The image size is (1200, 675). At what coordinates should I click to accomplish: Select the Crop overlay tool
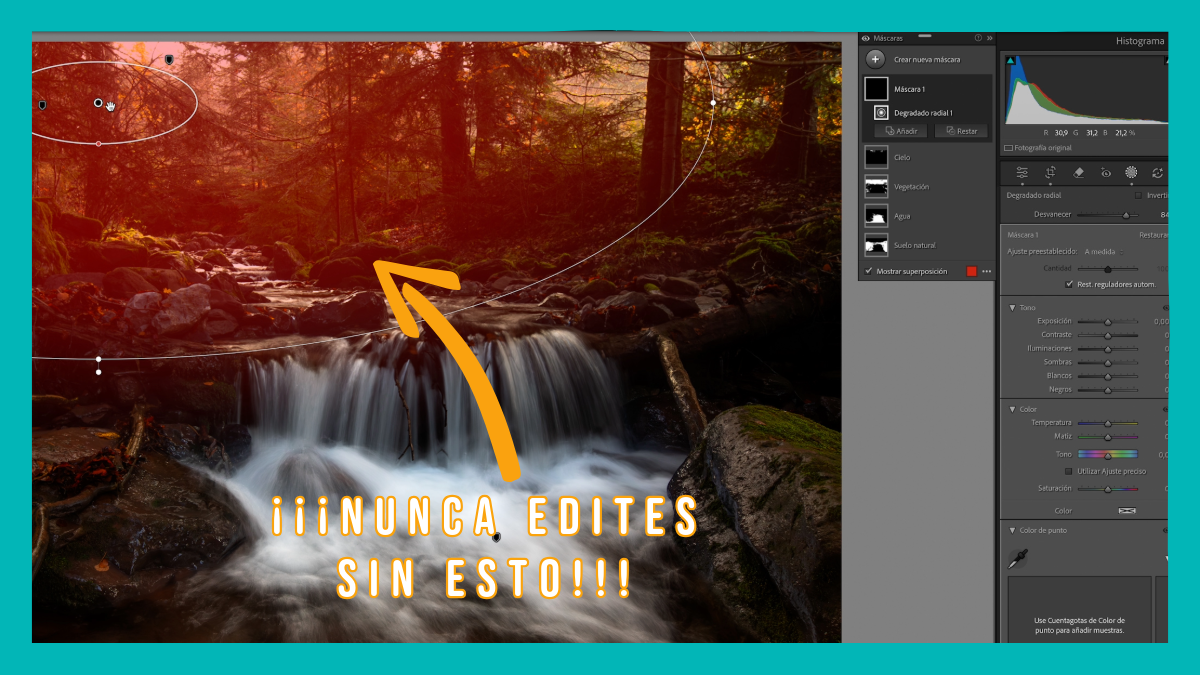pos(1050,172)
